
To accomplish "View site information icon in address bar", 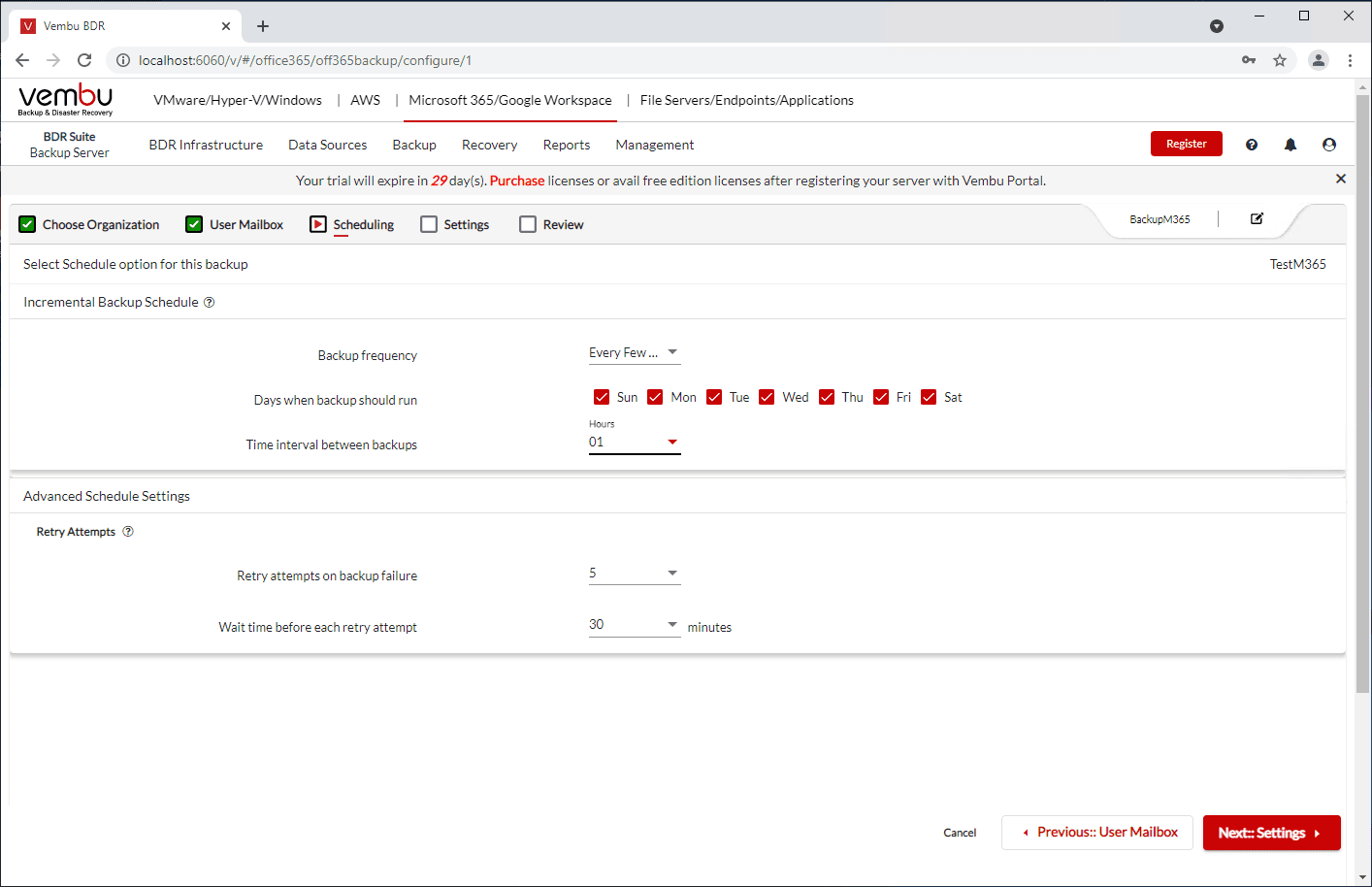I will click(123, 60).
